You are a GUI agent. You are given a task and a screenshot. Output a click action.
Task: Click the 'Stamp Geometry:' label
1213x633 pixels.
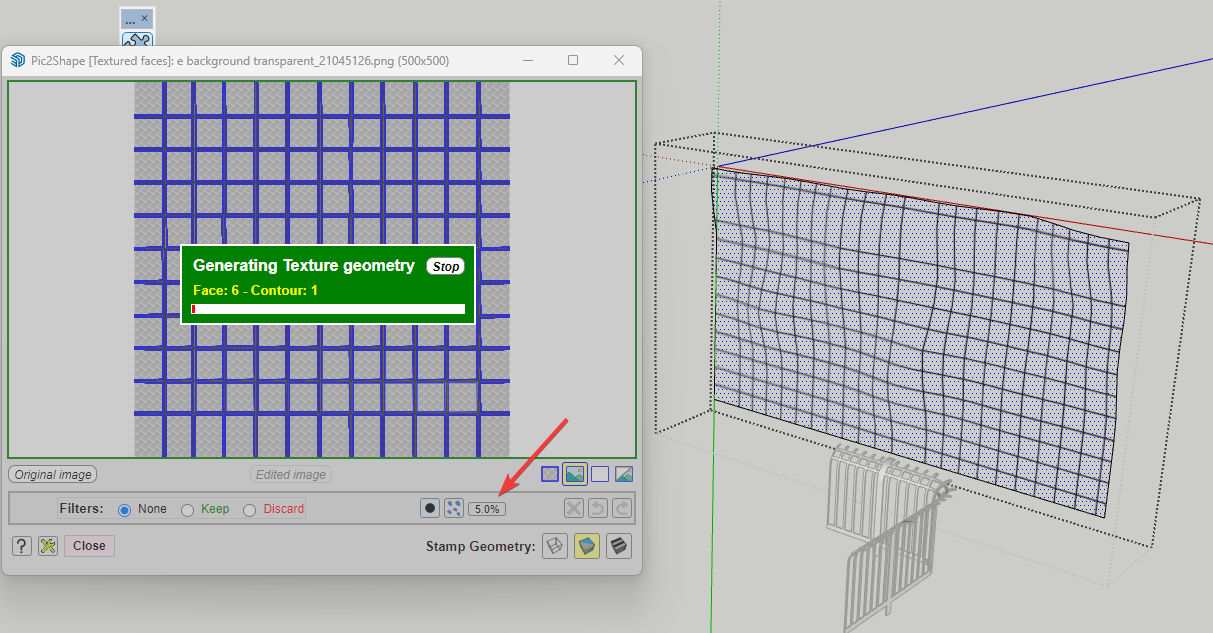coord(480,546)
